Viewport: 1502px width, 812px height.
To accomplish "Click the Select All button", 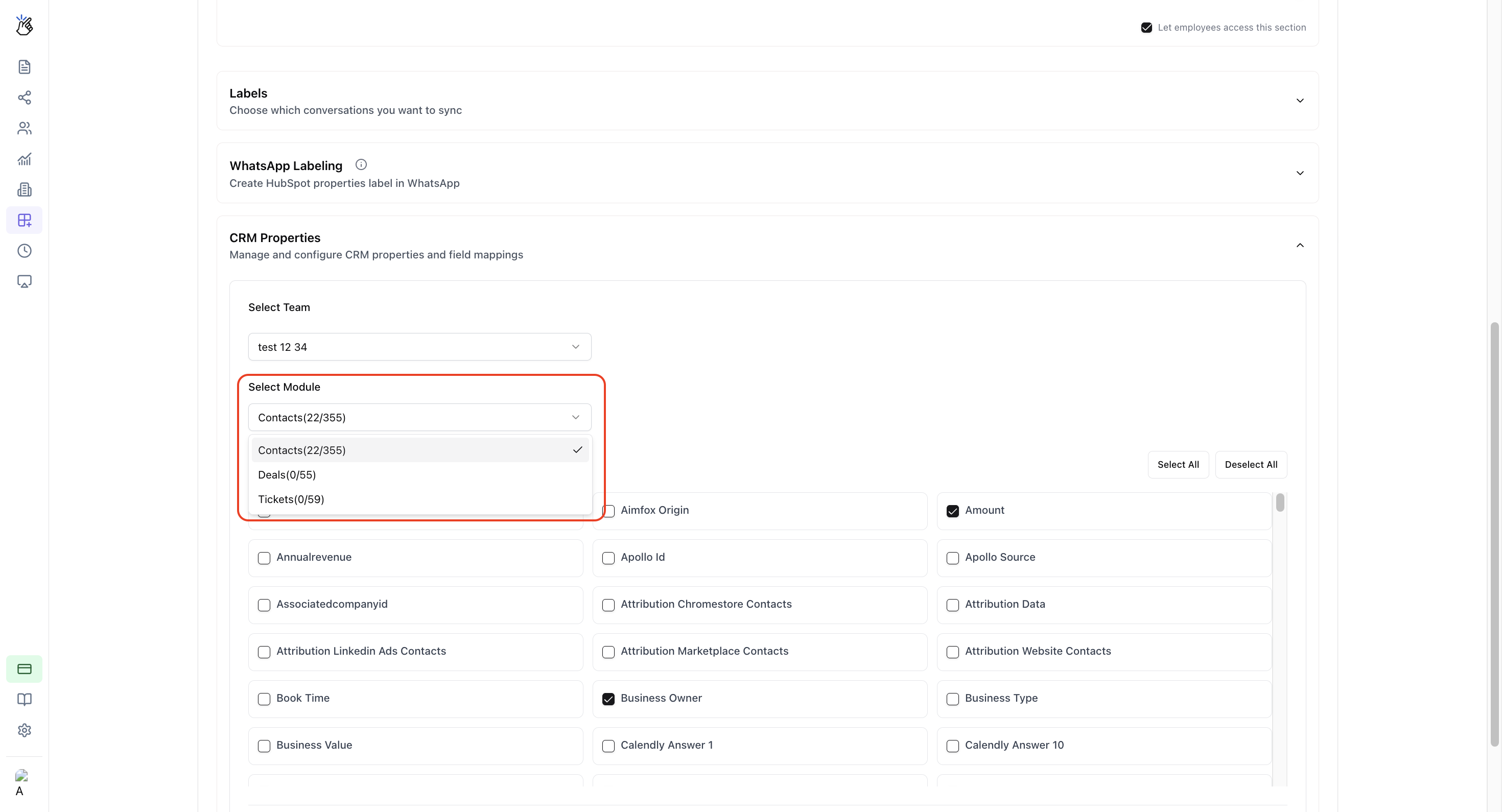I will pos(1178,465).
